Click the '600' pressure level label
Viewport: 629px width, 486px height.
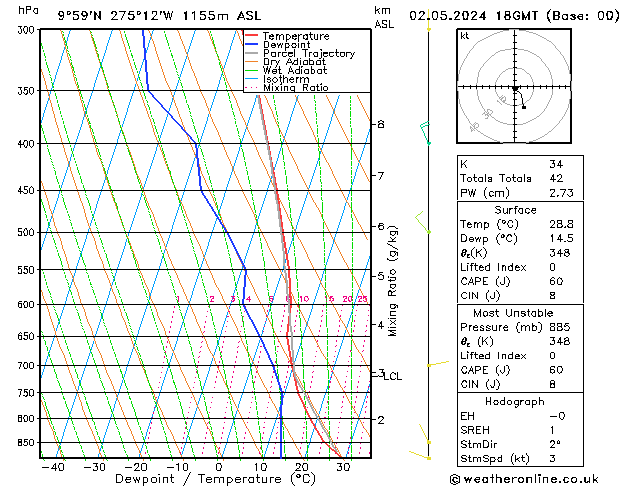tap(28, 305)
